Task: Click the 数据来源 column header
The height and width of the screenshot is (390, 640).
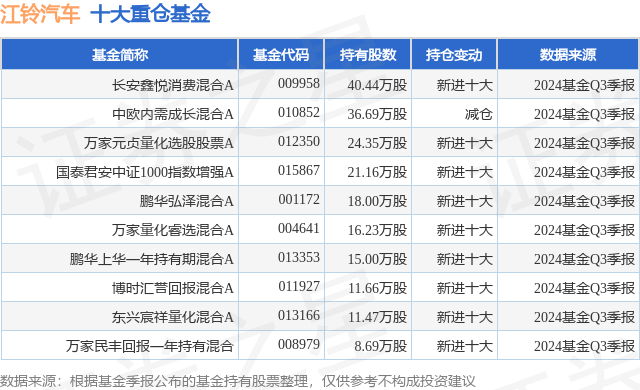Action: coord(568,55)
